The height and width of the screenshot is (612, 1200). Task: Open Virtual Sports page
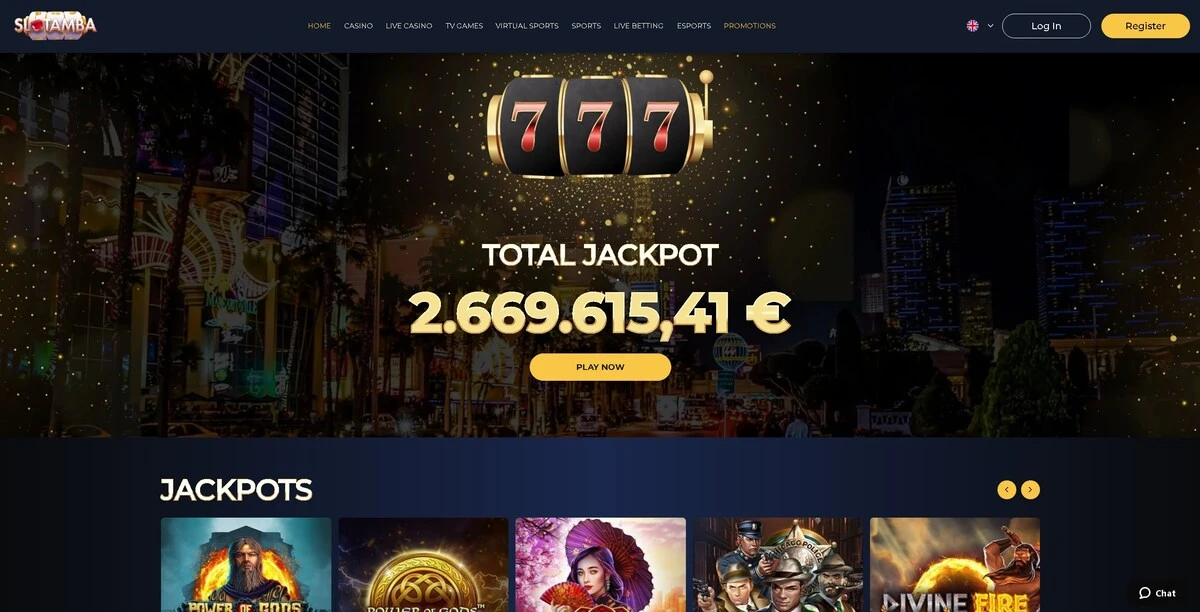pyautogui.click(x=527, y=26)
